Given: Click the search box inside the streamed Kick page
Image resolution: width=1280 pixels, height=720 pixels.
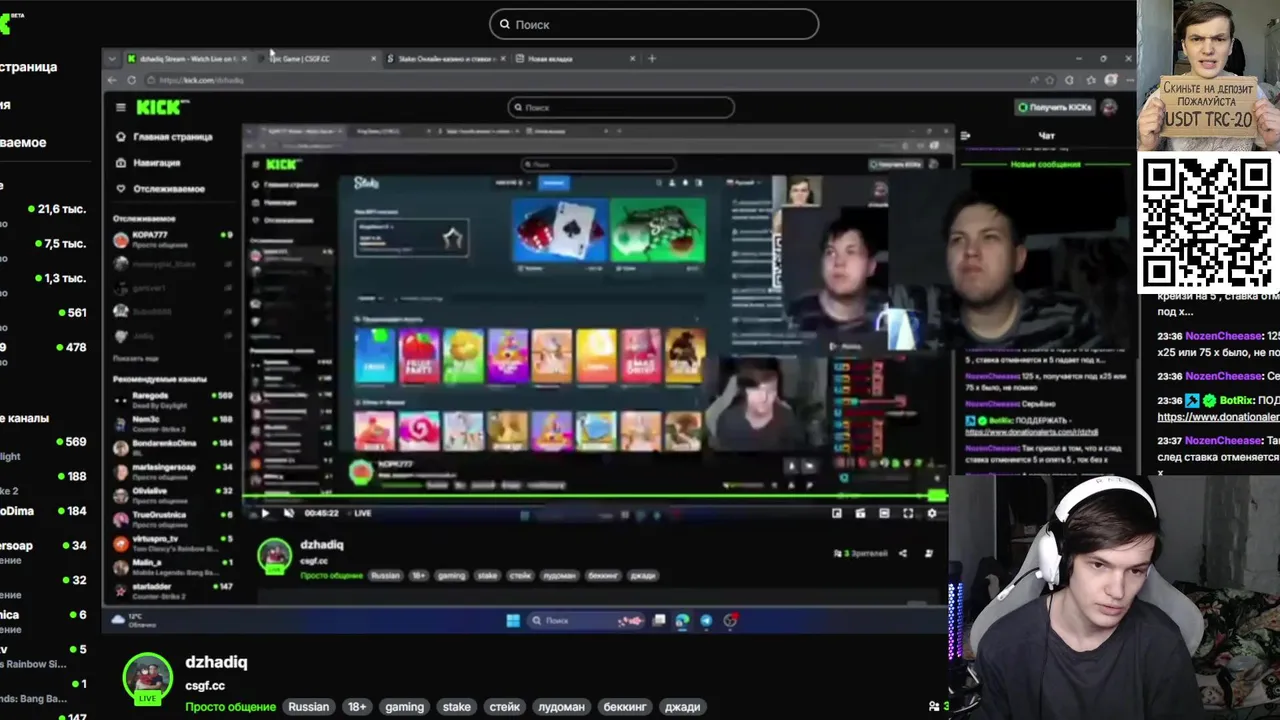Looking at the screenshot, I should point(621,107).
